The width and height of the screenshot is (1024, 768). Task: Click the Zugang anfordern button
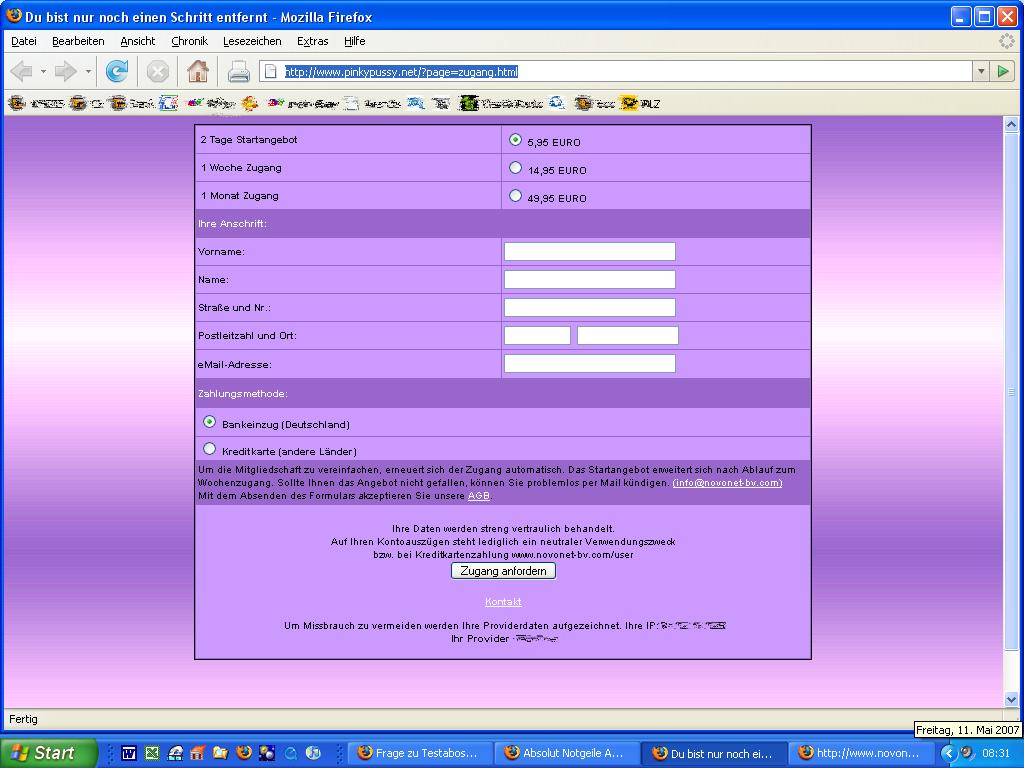(x=503, y=571)
